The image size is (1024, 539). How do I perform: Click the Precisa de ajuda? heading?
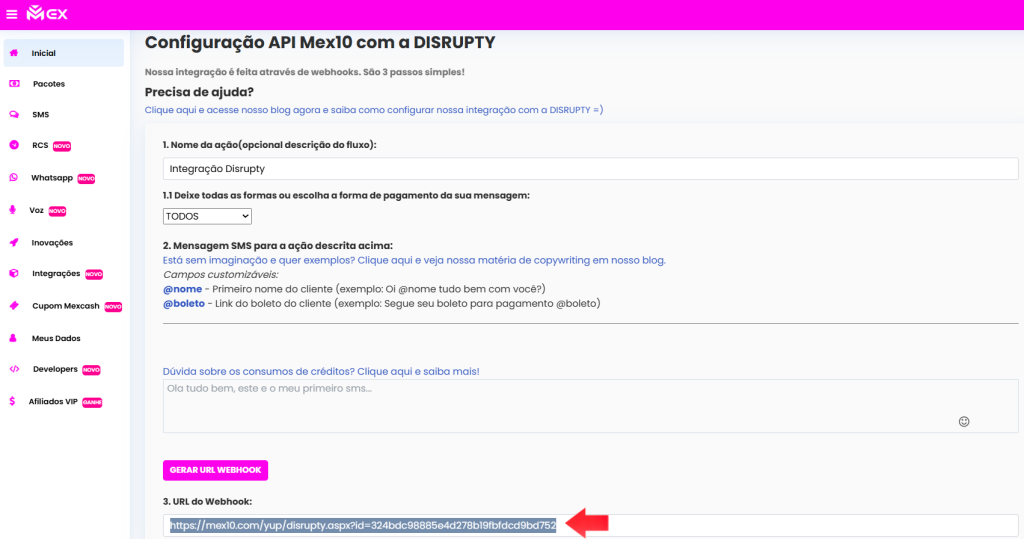tap(199, 92)
